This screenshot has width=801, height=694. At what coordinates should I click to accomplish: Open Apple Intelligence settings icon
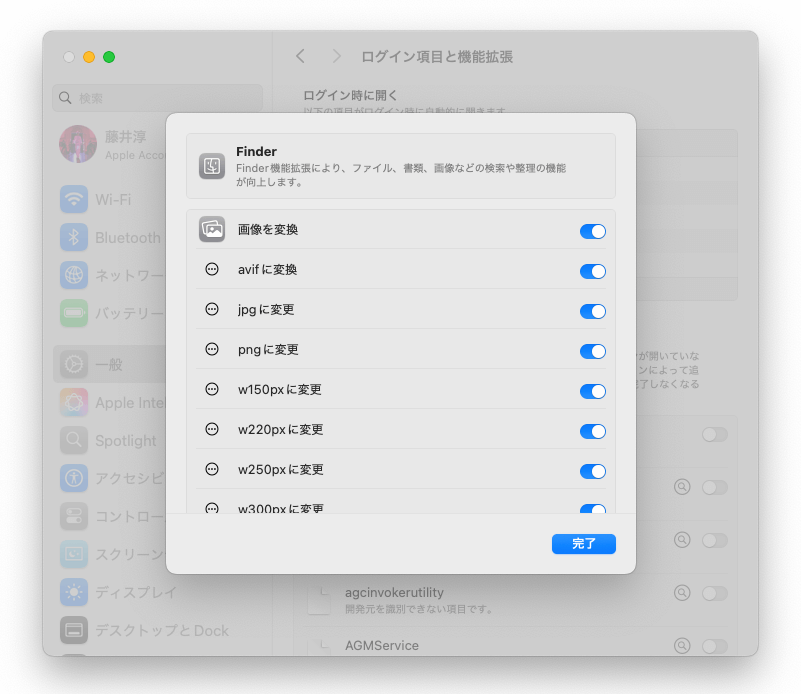pos(75,402)
